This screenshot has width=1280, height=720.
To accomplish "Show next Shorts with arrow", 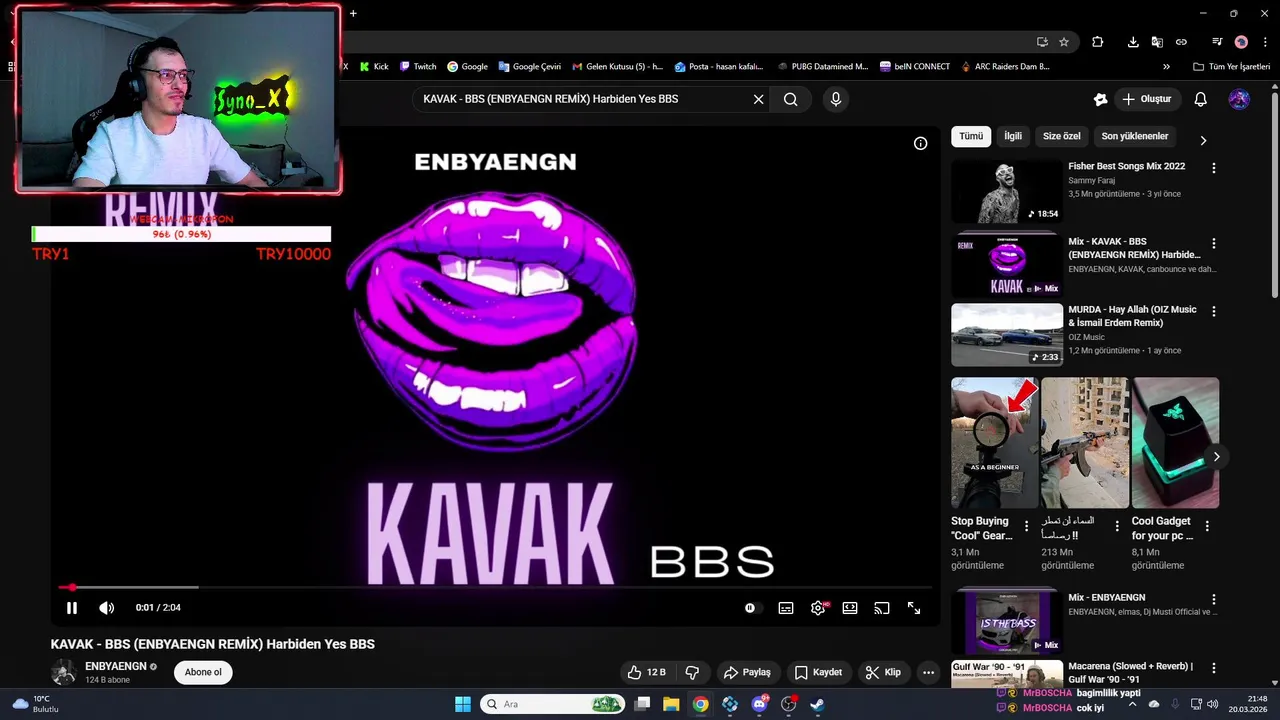I will (1216, 457).
